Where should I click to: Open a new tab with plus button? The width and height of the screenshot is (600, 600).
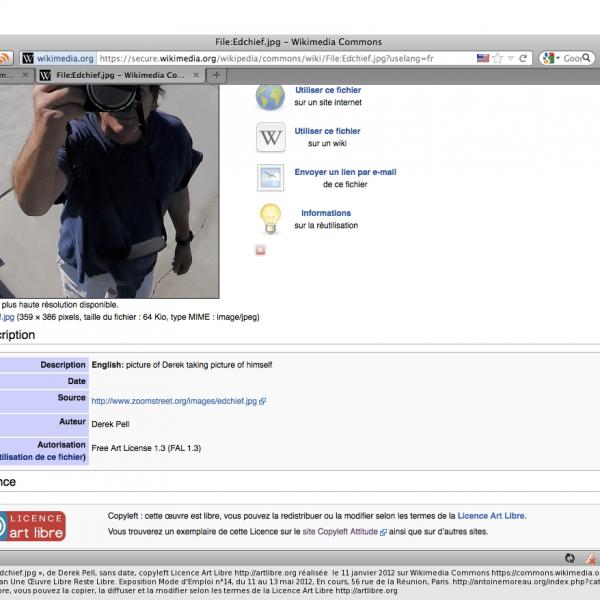click(216, 75)
